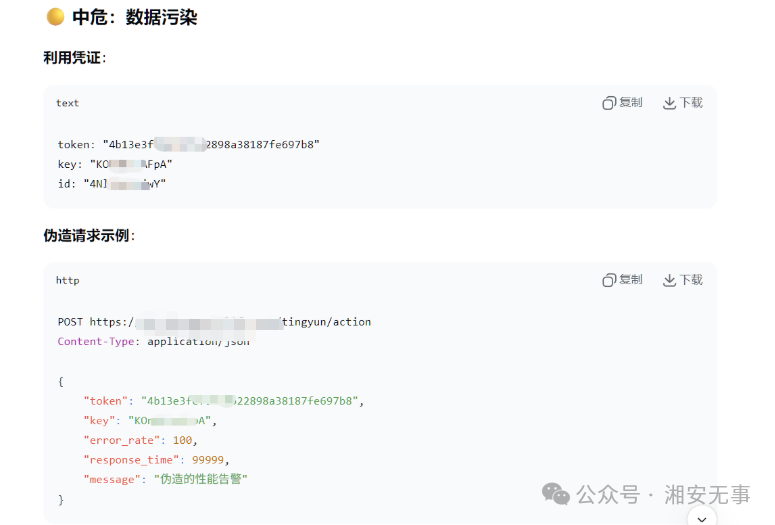Click the Content-Type header line
This screenshot has height=525, width=775.
click(x=154, y=342)
